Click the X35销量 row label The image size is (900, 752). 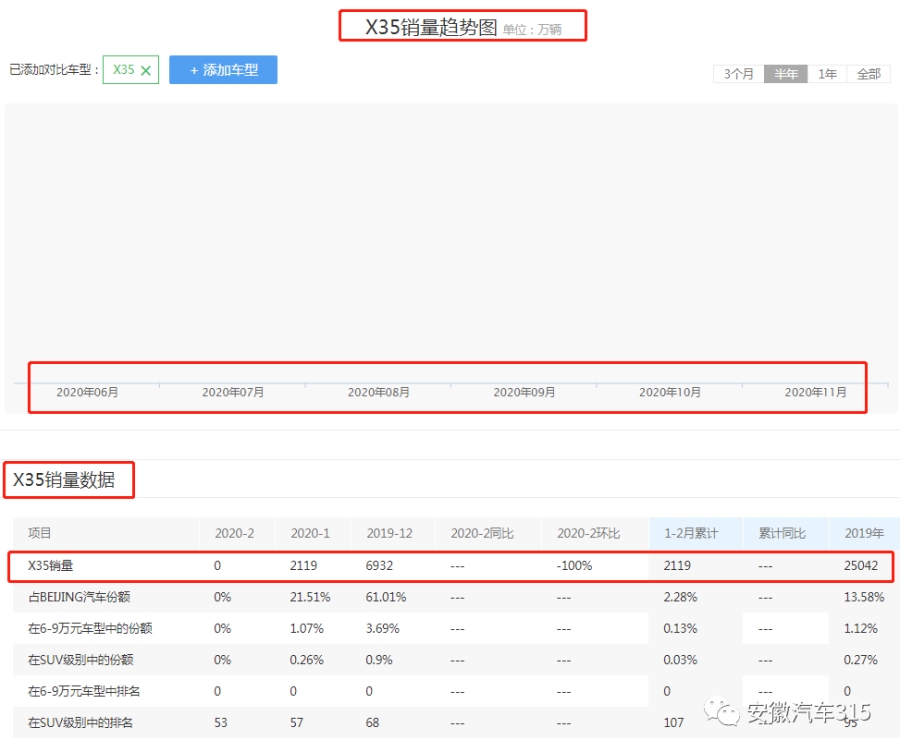[x=50, y=566]
